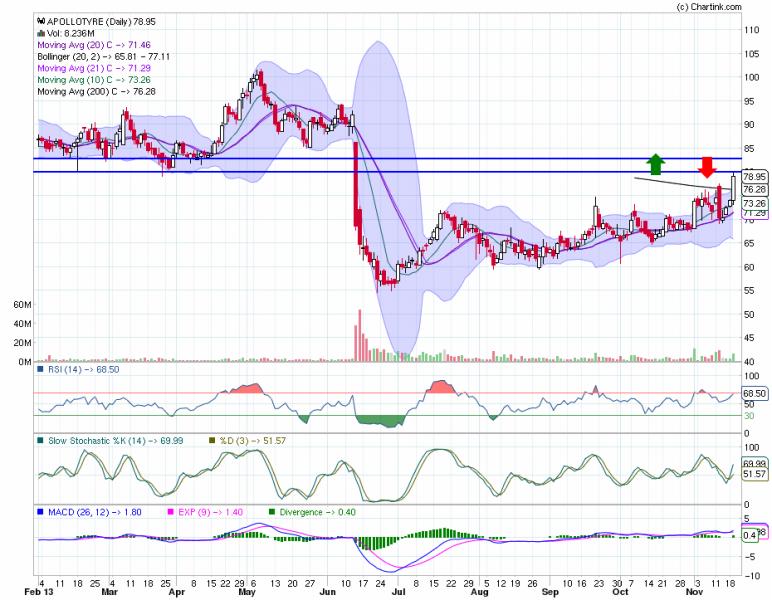Click the 20M volume axis label
Viewport: 772px width, 600px height.
pyautogui.click(x=23, y=343)
